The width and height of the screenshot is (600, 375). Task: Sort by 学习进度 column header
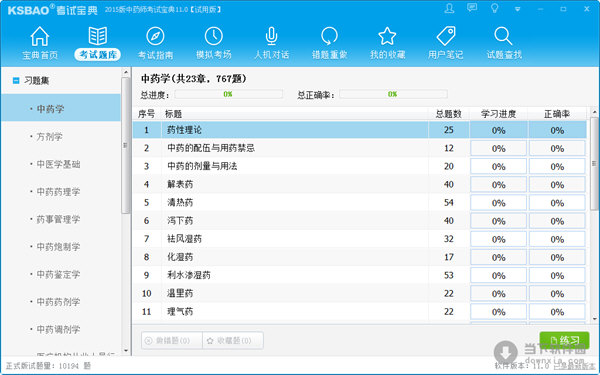click(499, 114)
